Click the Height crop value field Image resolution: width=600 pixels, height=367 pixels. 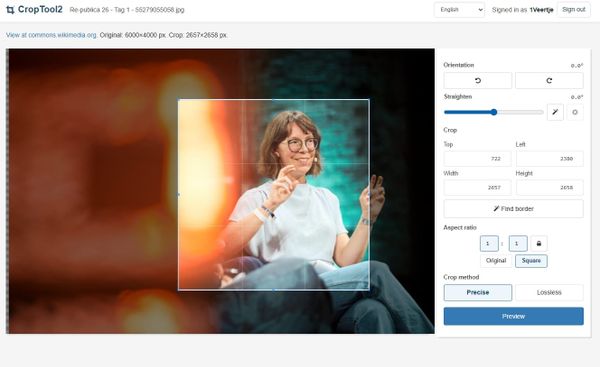pyautogui.click(x=549, y=188)
